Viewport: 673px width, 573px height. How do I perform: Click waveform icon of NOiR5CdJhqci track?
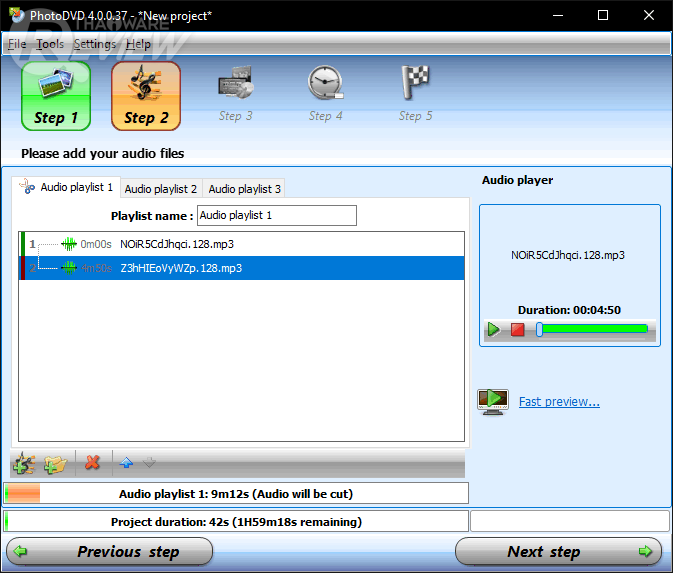69,244
